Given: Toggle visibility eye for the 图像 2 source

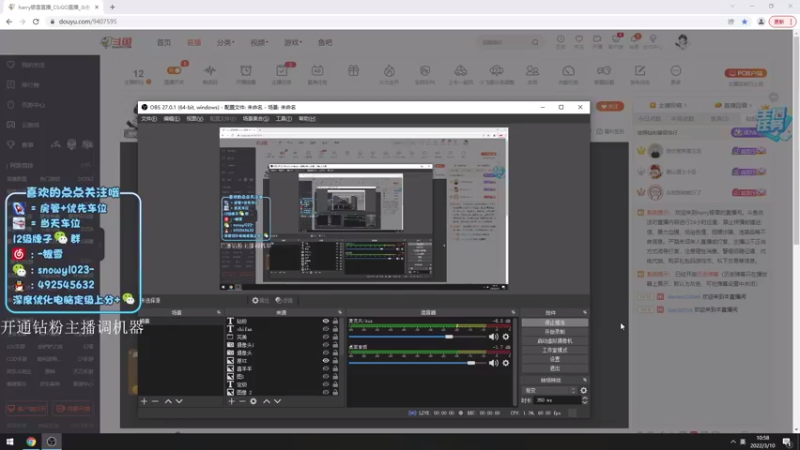Looking at the screenshot, I should point(326,392).
